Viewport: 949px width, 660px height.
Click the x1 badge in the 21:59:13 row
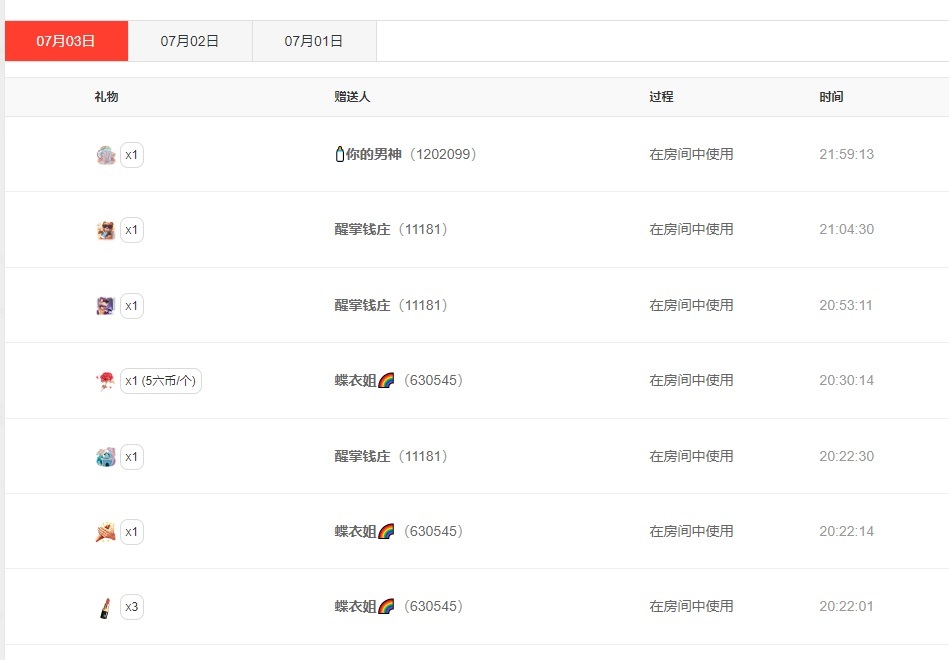(132, 155)
